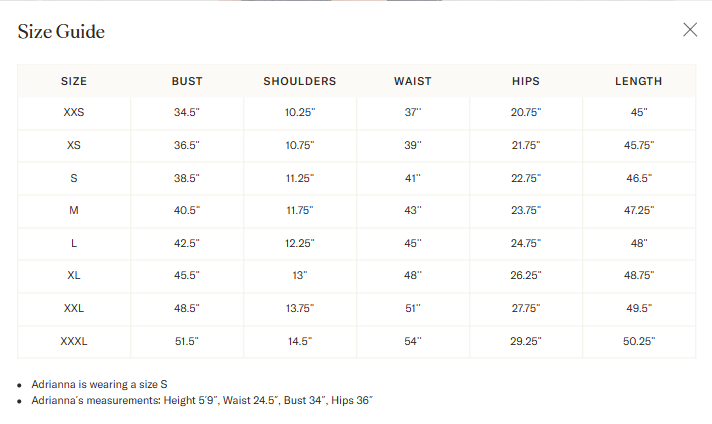Click the Size Guide heading

(61, 31)
